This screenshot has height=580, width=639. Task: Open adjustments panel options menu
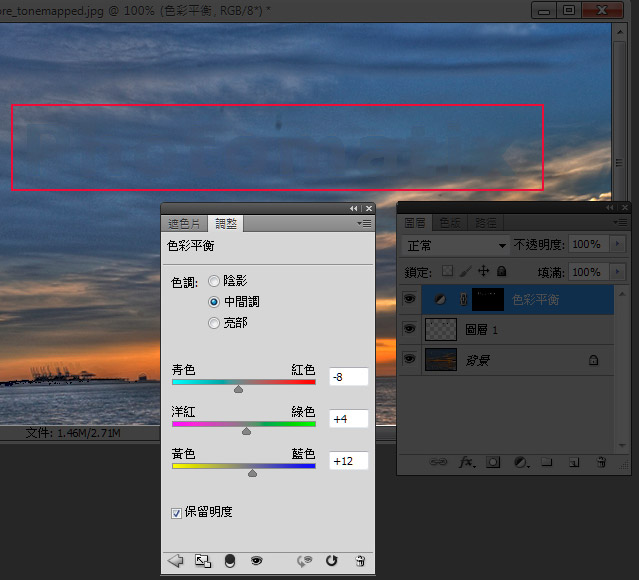364,223
